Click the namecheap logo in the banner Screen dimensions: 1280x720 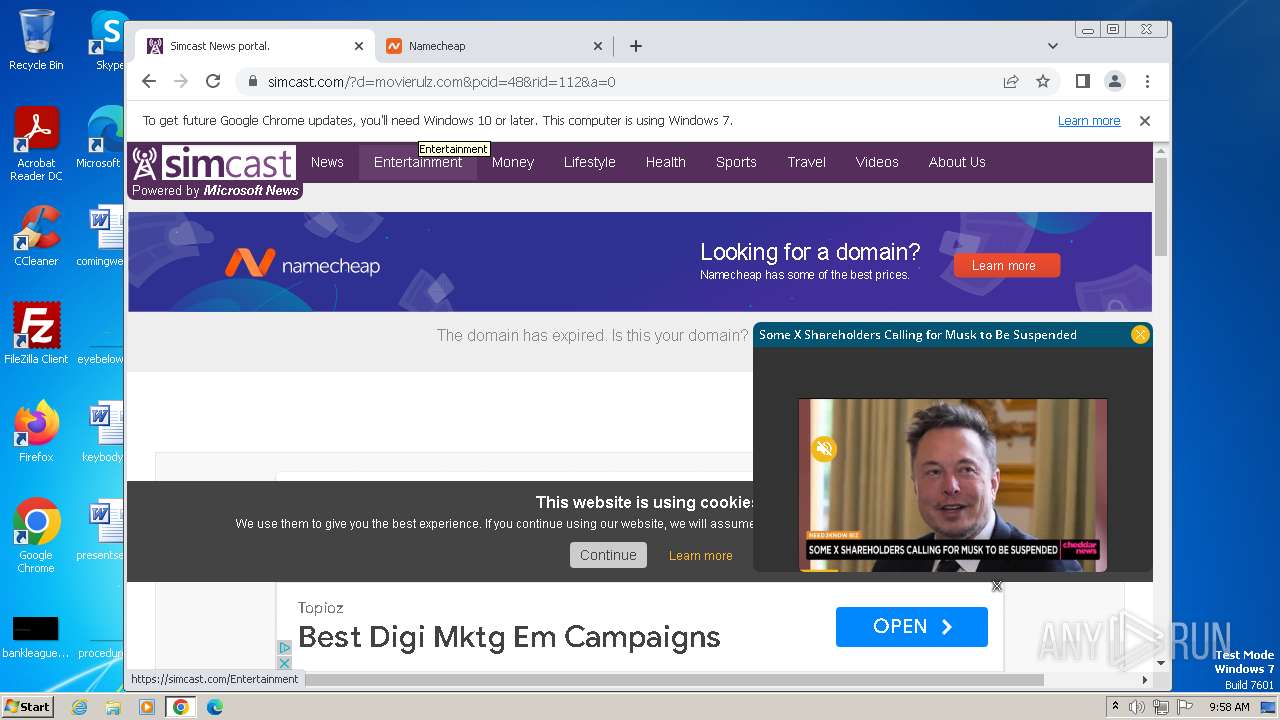coord(302,264)
